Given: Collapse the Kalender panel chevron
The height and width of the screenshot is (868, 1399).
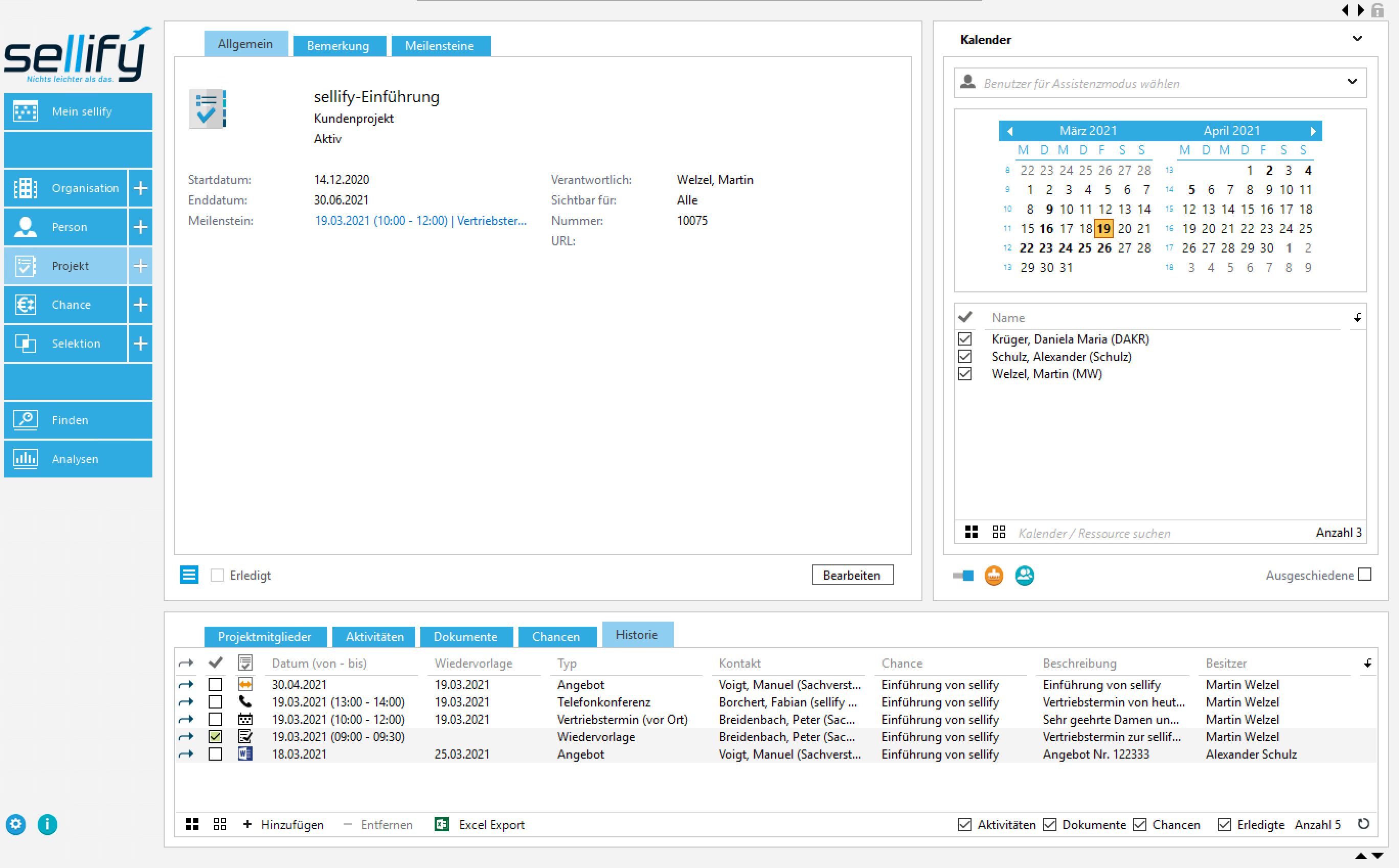Looking at the screenshot, I should (1357, 39).
